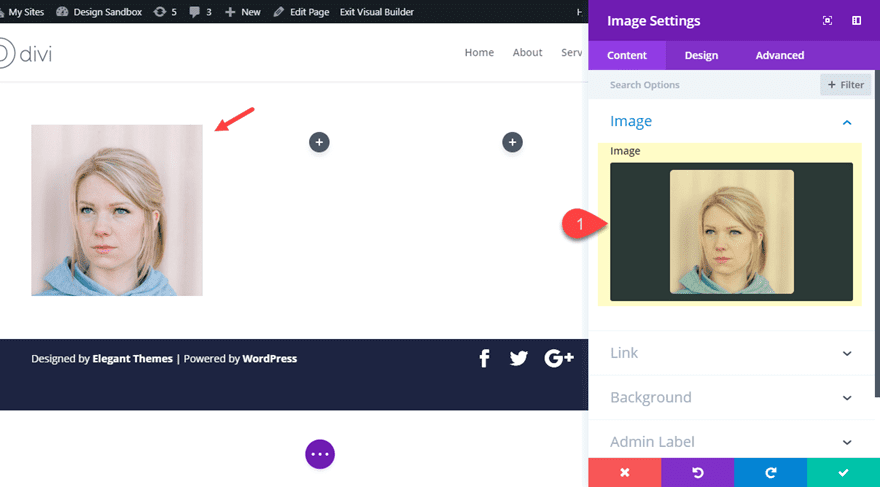This screenshot has height=487, width=880.
Task: Click the snap modal to sidebar icon
Action: click(x=856, y=21)
